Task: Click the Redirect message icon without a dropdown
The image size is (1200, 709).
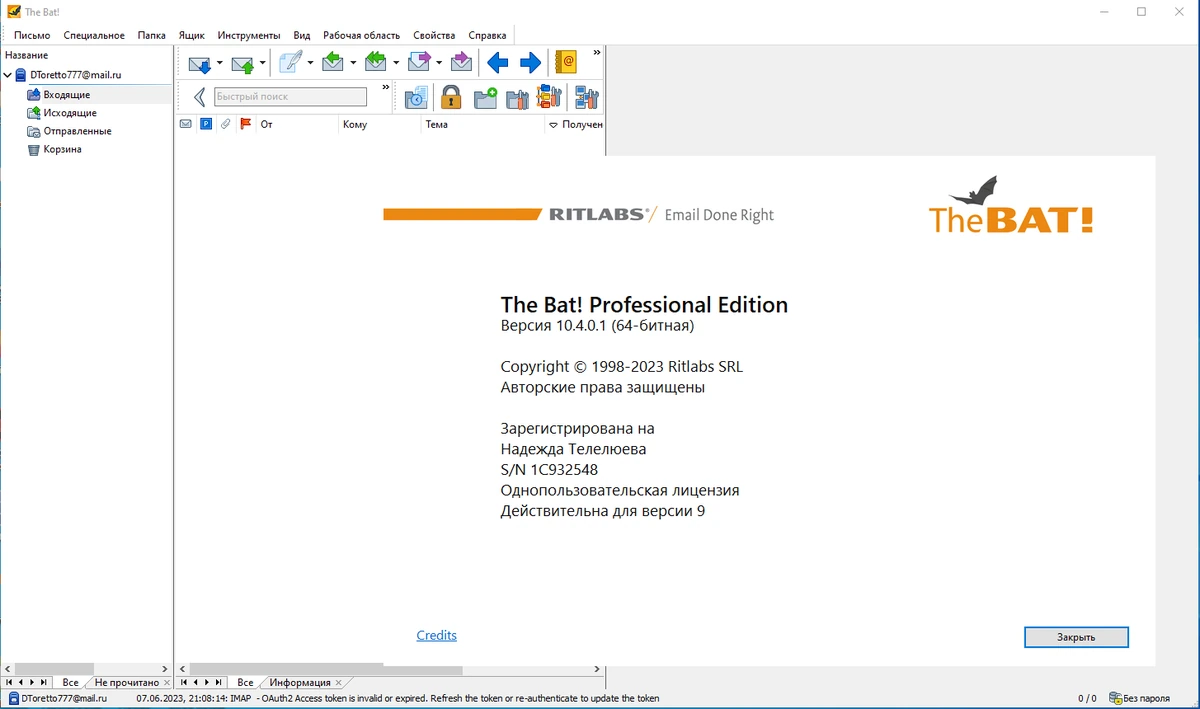Action: 461,63
